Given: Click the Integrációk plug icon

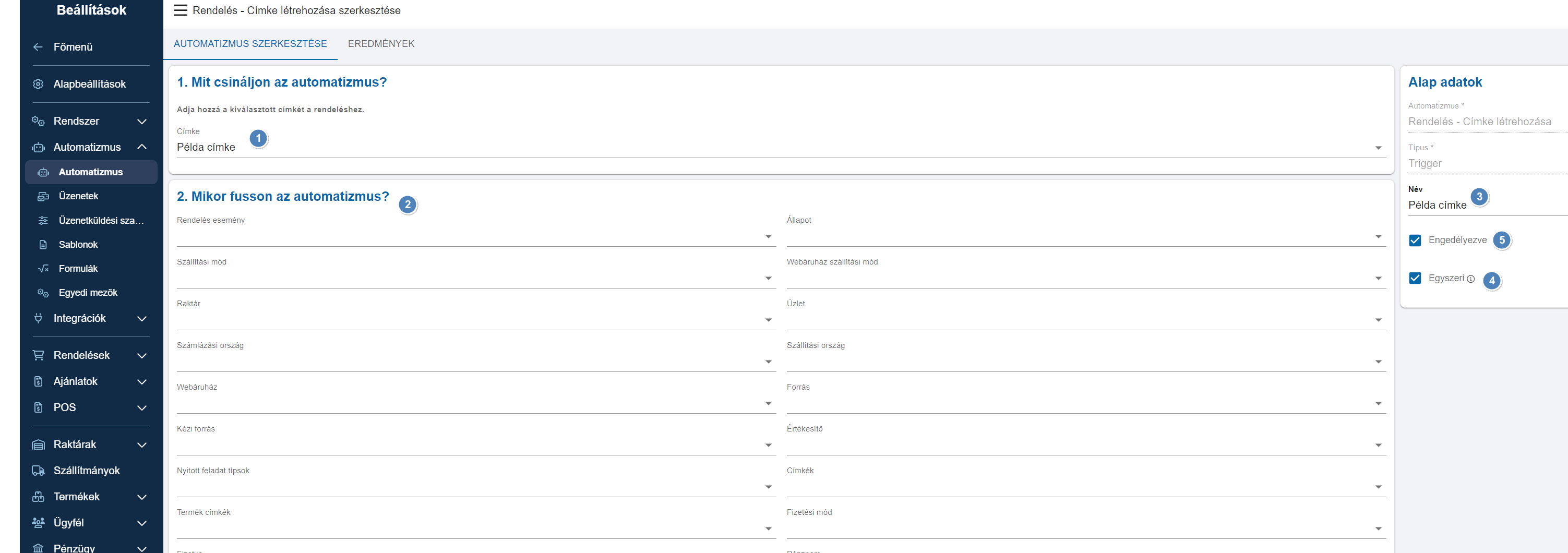Looking at the screenshot, I should 38,318.
